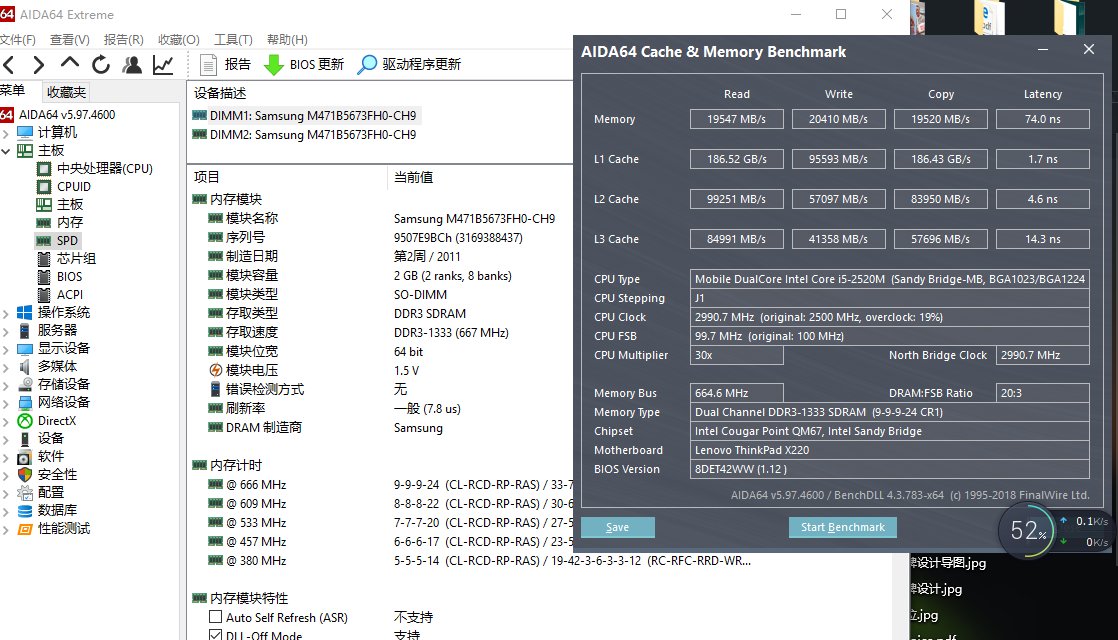Click the 配置 configuration icon
1118x640 pixels.
pyautogui.click(x=25, y=493)
